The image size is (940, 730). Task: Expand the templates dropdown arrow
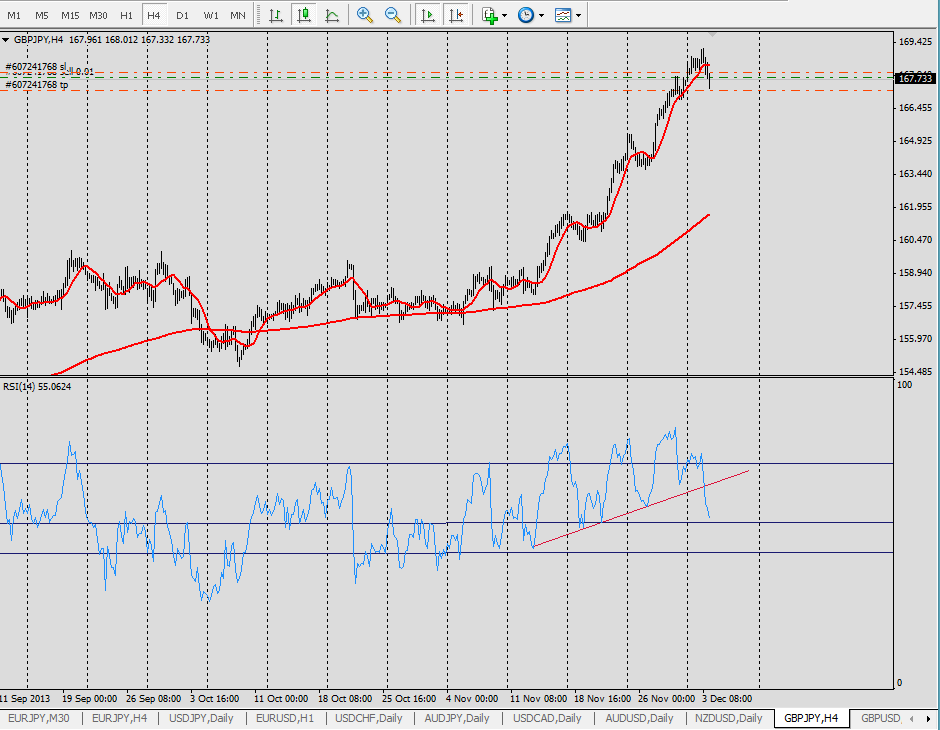[x=579, y=16]
